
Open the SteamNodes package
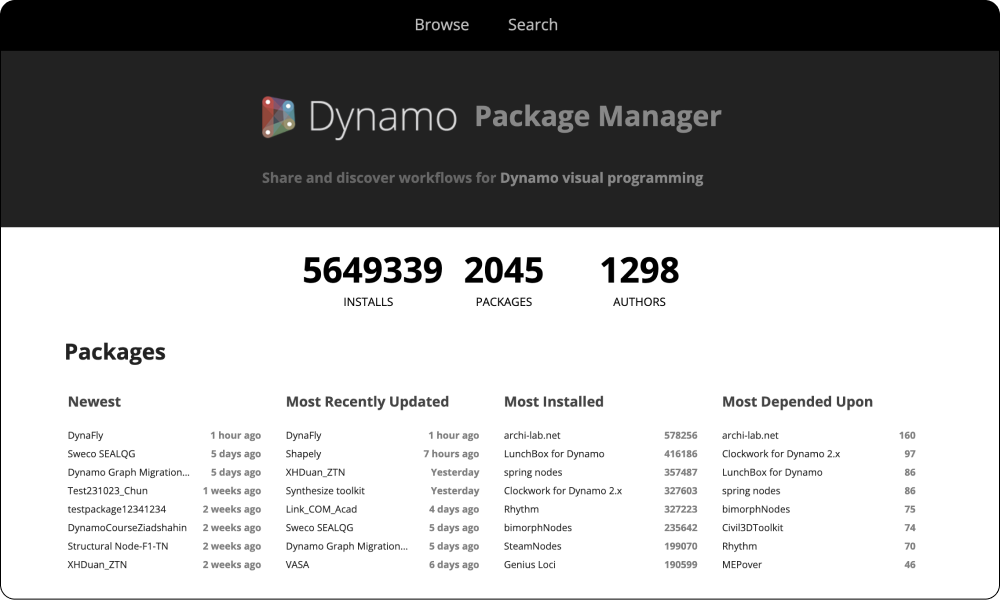point(533,546)
